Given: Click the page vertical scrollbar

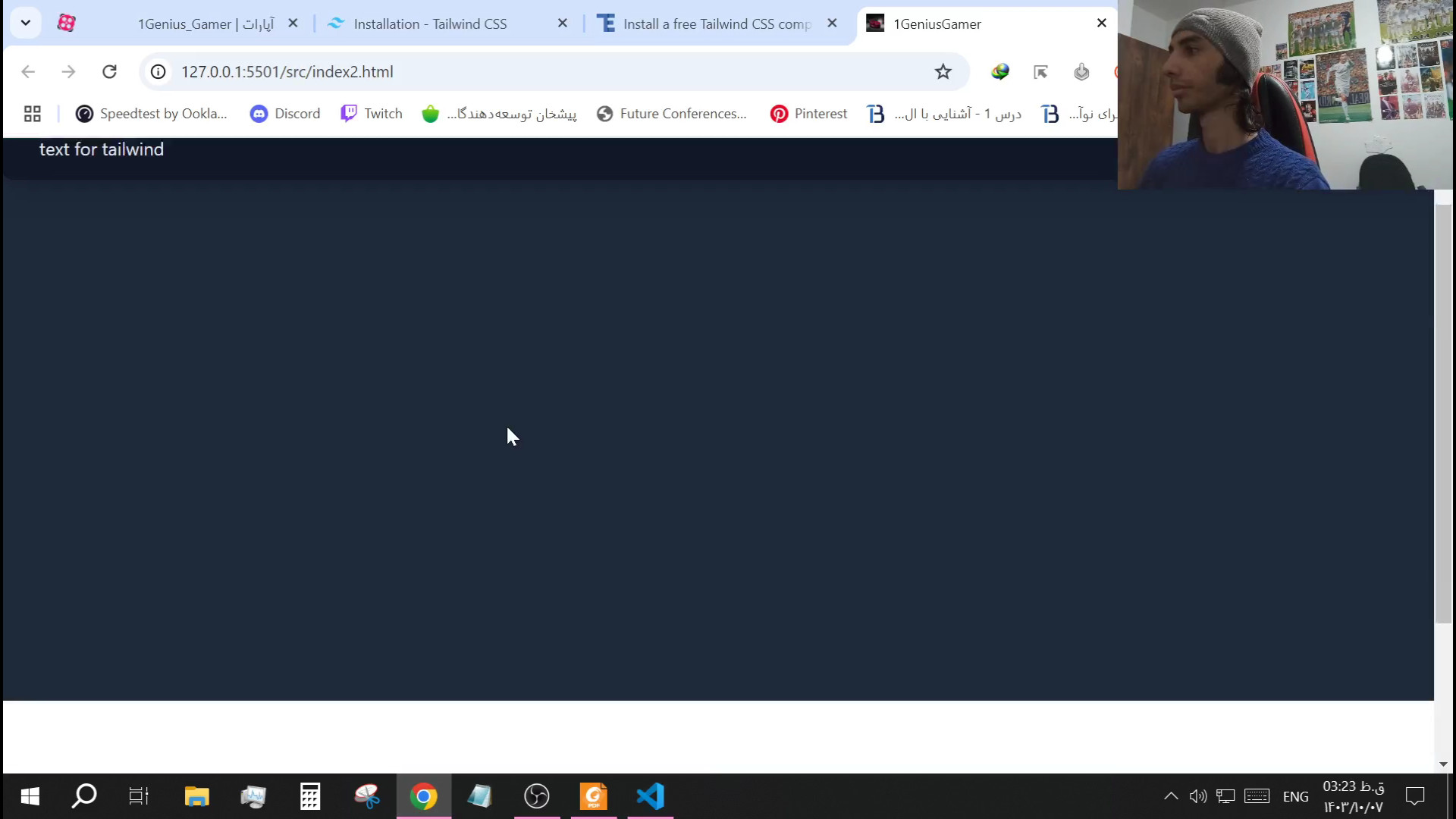Looking at the screenshot, I should point(1442,413).
